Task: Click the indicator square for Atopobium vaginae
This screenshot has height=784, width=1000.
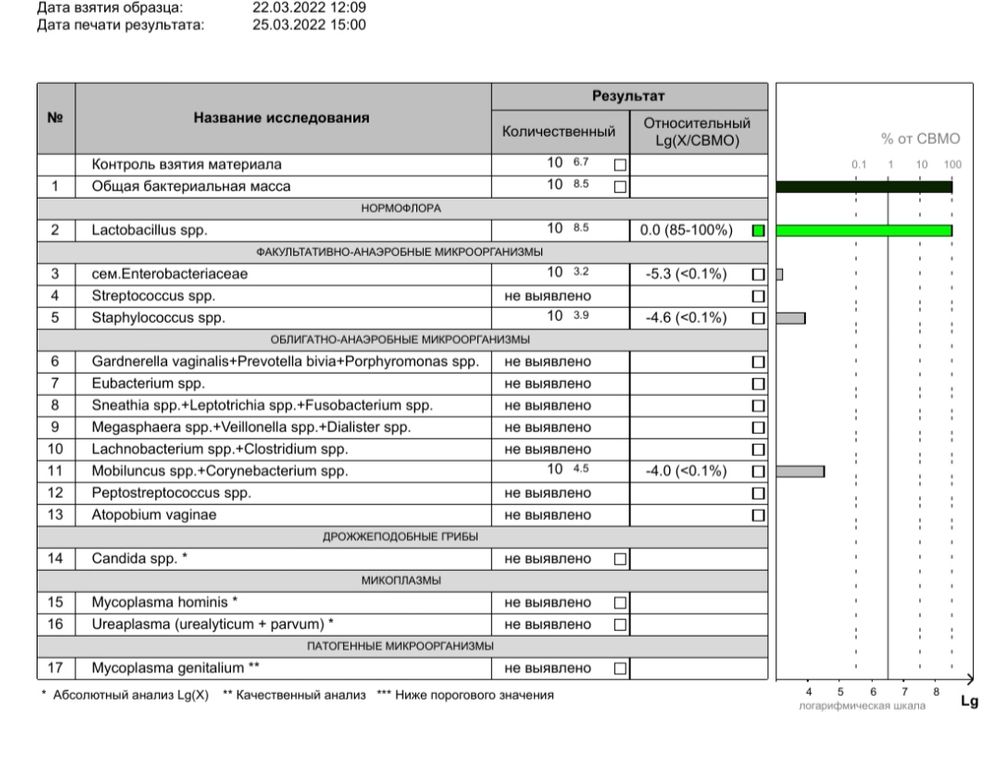Action: tap(758, 516)
